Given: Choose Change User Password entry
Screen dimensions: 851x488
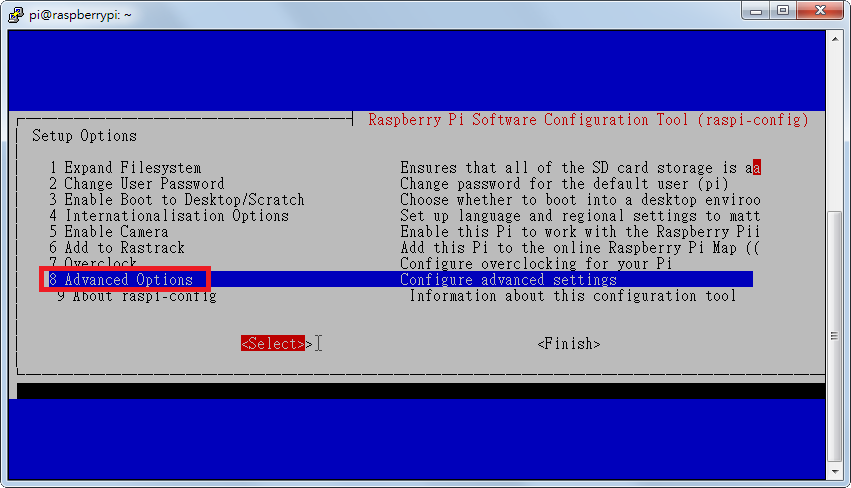Looking at the screenshot, I should coord(136,184).
